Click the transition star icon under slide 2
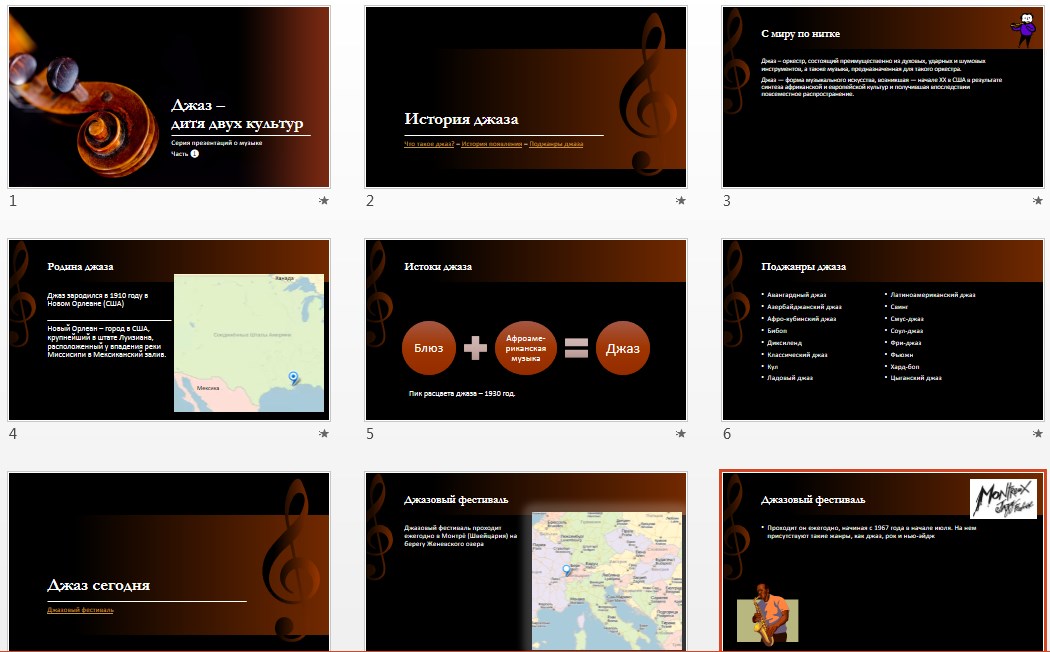Viewport: 1050px width, 652px height. [x=681, y=201]
